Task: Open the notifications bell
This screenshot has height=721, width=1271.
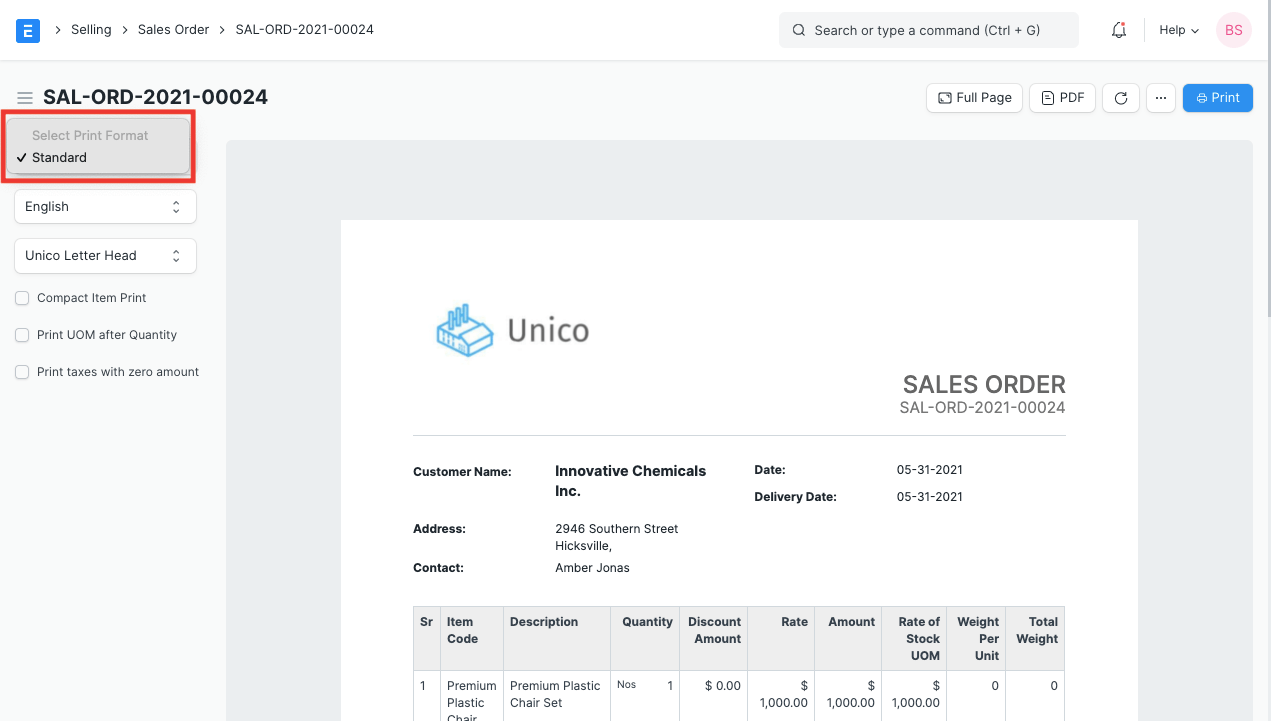Action: coord(1119,30)
